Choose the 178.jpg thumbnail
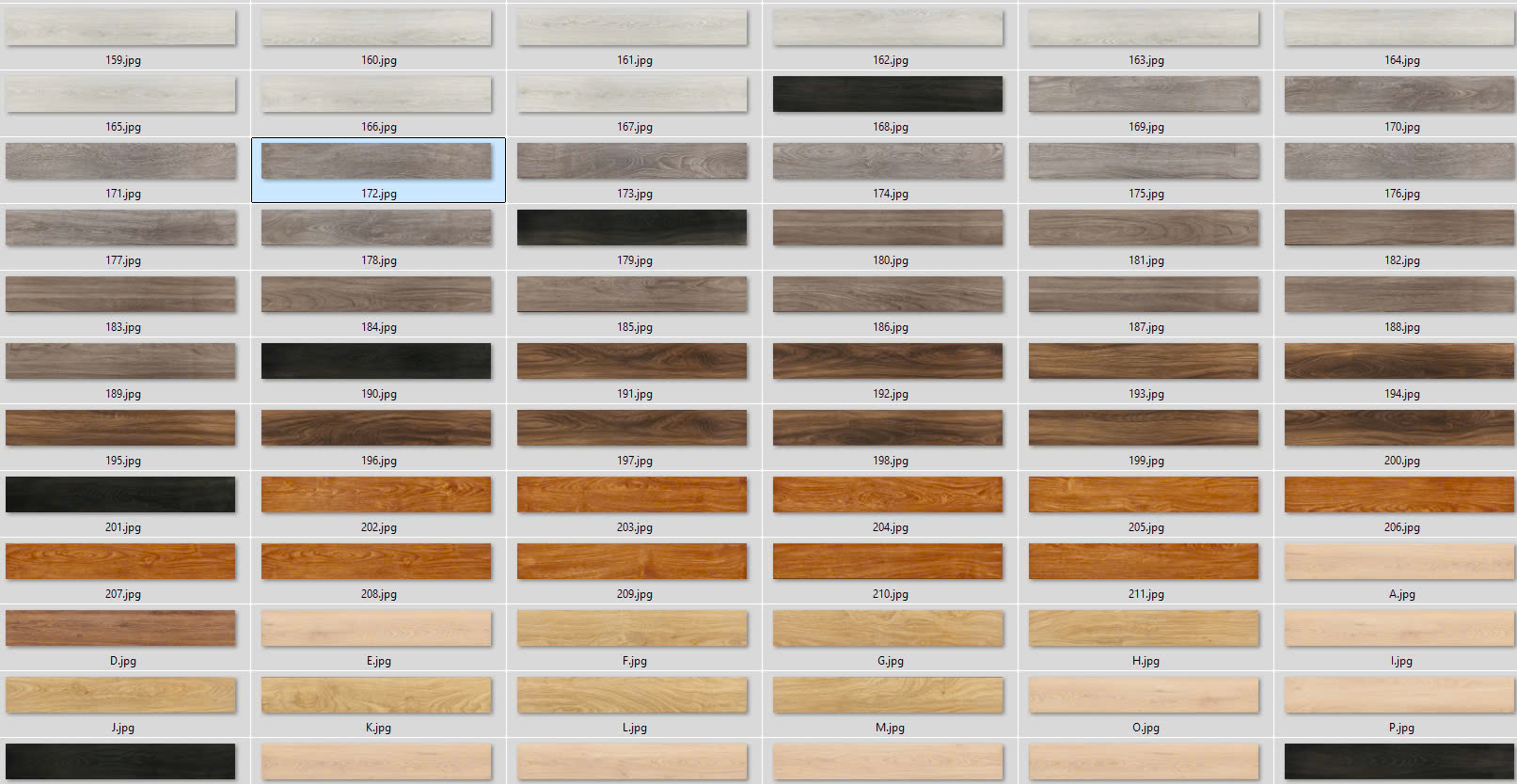The width and height of the screenshot is (1517, 784). pos(376,227)
